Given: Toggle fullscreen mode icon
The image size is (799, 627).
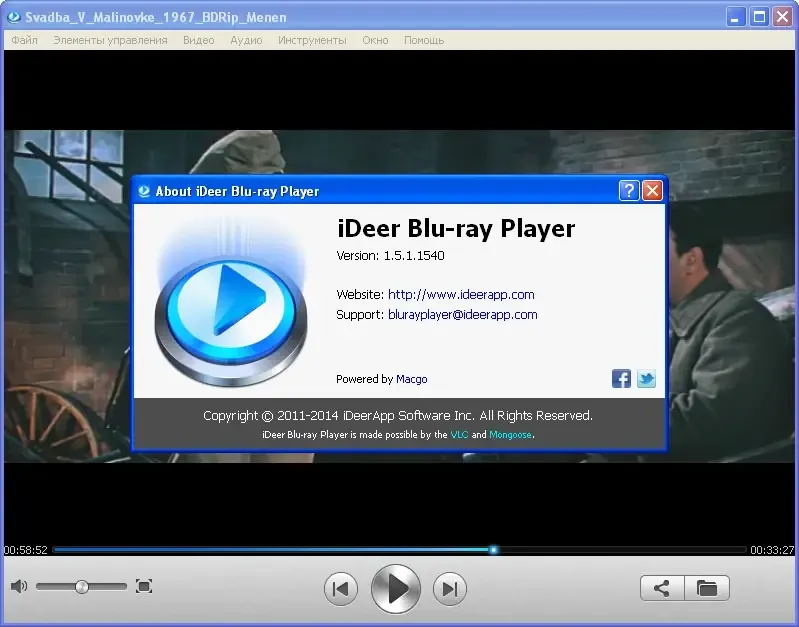Looking at the screenshot, I should click(144, 586).
